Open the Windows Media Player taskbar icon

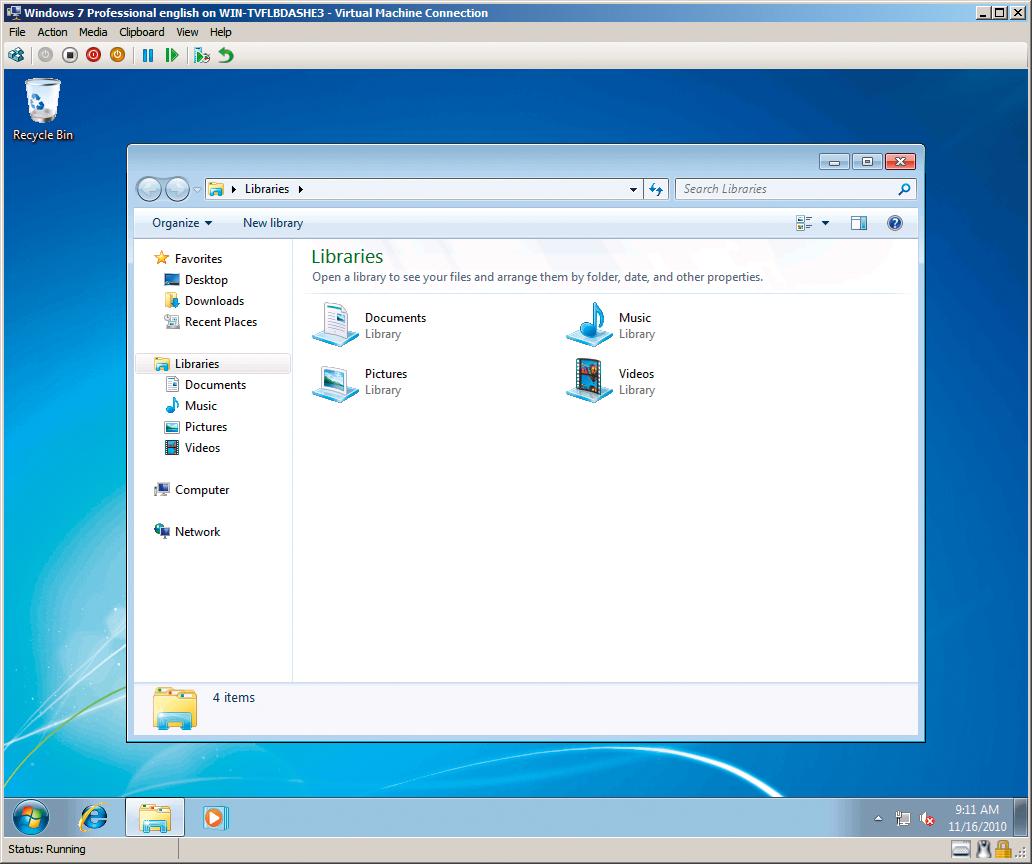[214, 817]
